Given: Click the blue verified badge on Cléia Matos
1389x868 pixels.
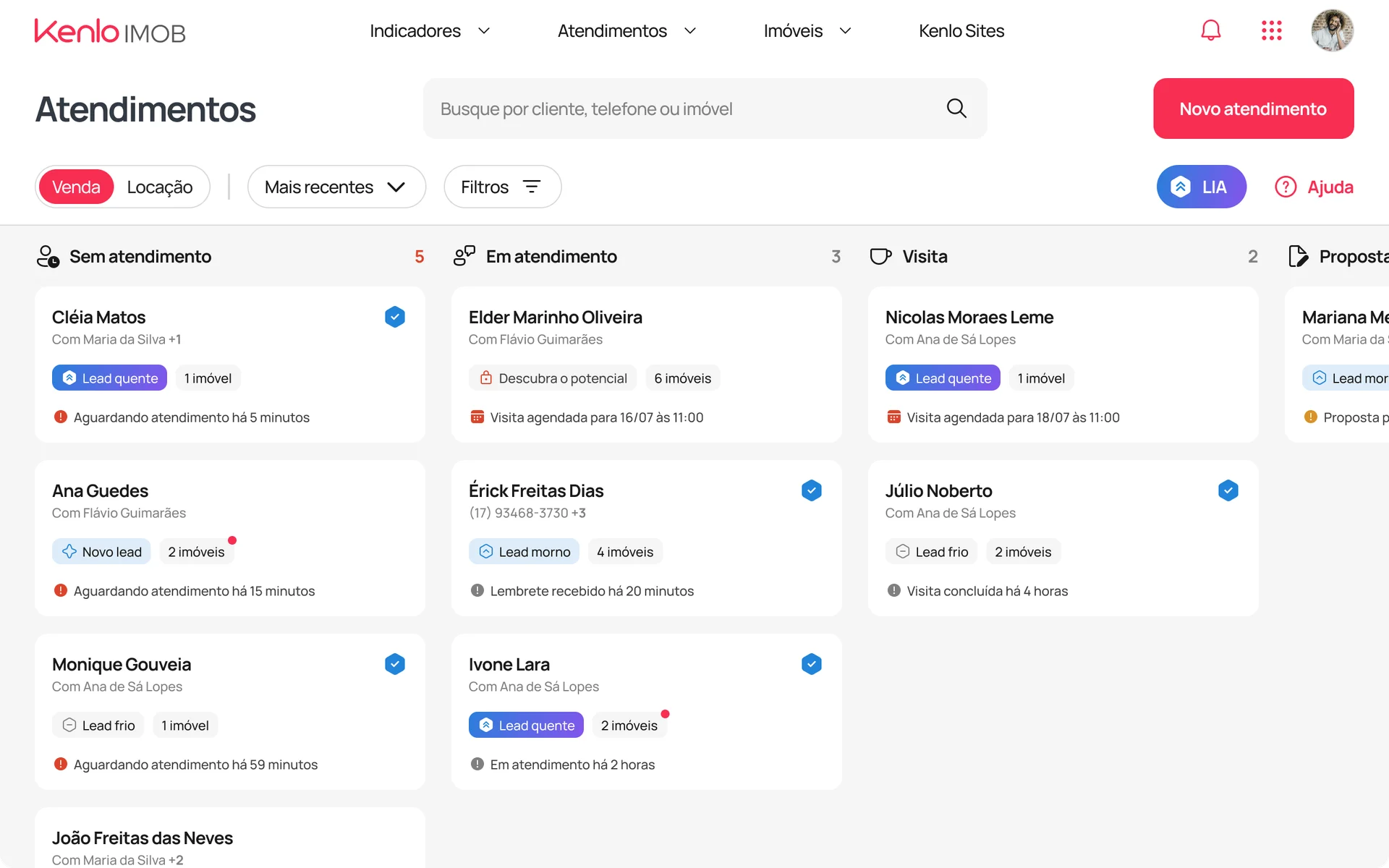Looking at the screenshot, I should [x=395, y=317].
